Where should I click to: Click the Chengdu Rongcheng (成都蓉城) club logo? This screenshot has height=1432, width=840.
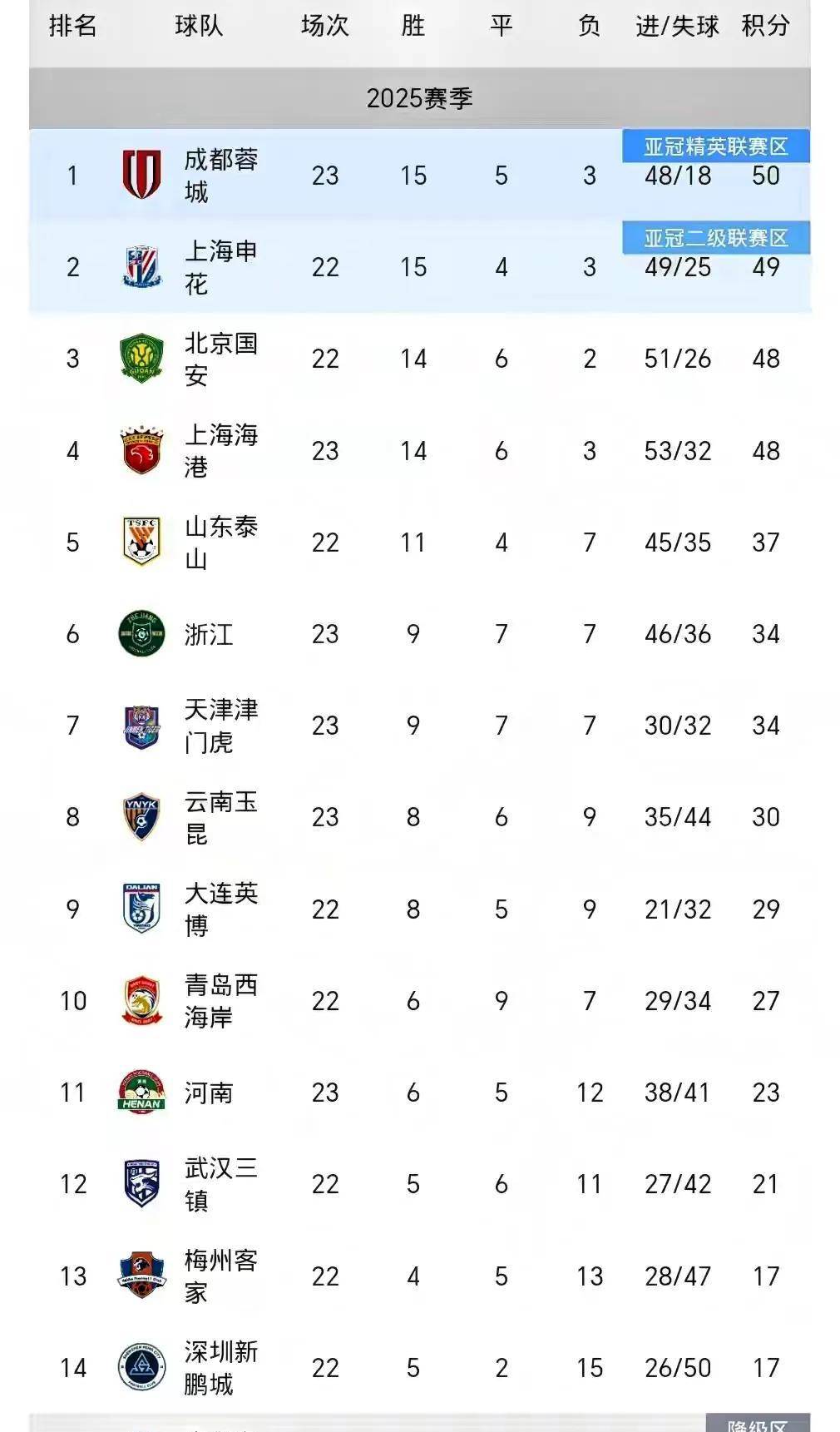(x=141, y=175)
